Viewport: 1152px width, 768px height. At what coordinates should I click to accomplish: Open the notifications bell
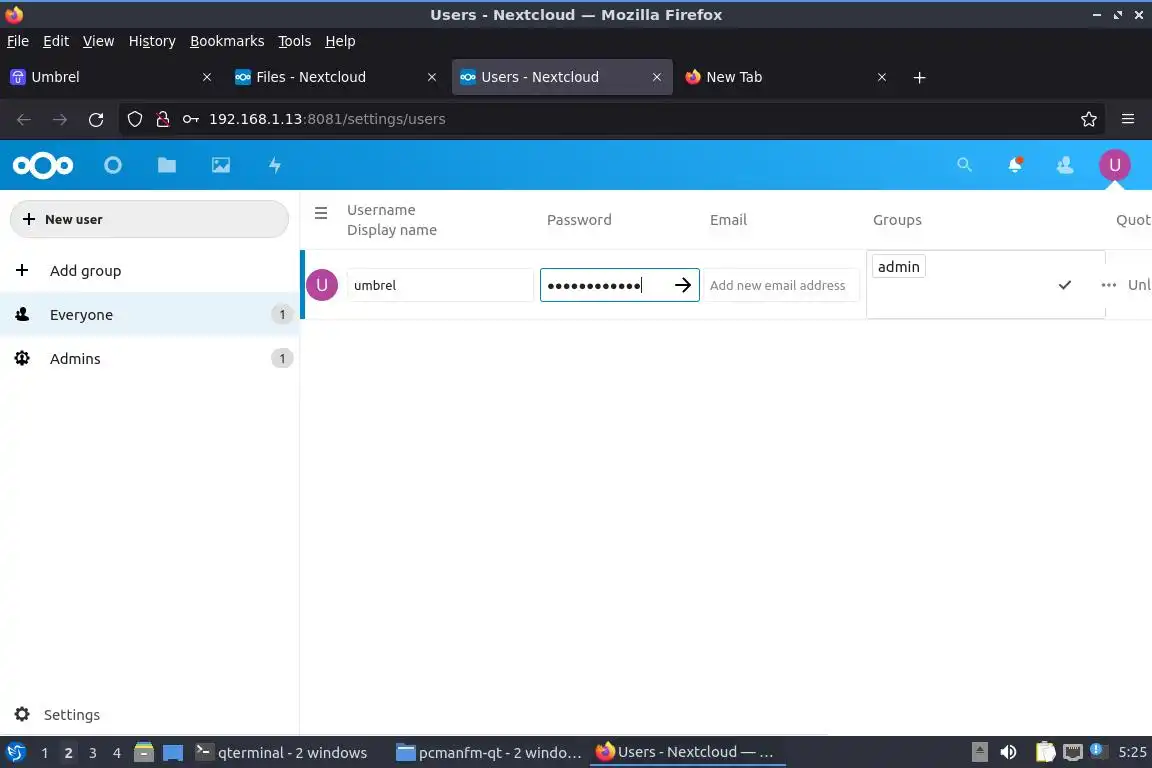(x=1015, y=165)
